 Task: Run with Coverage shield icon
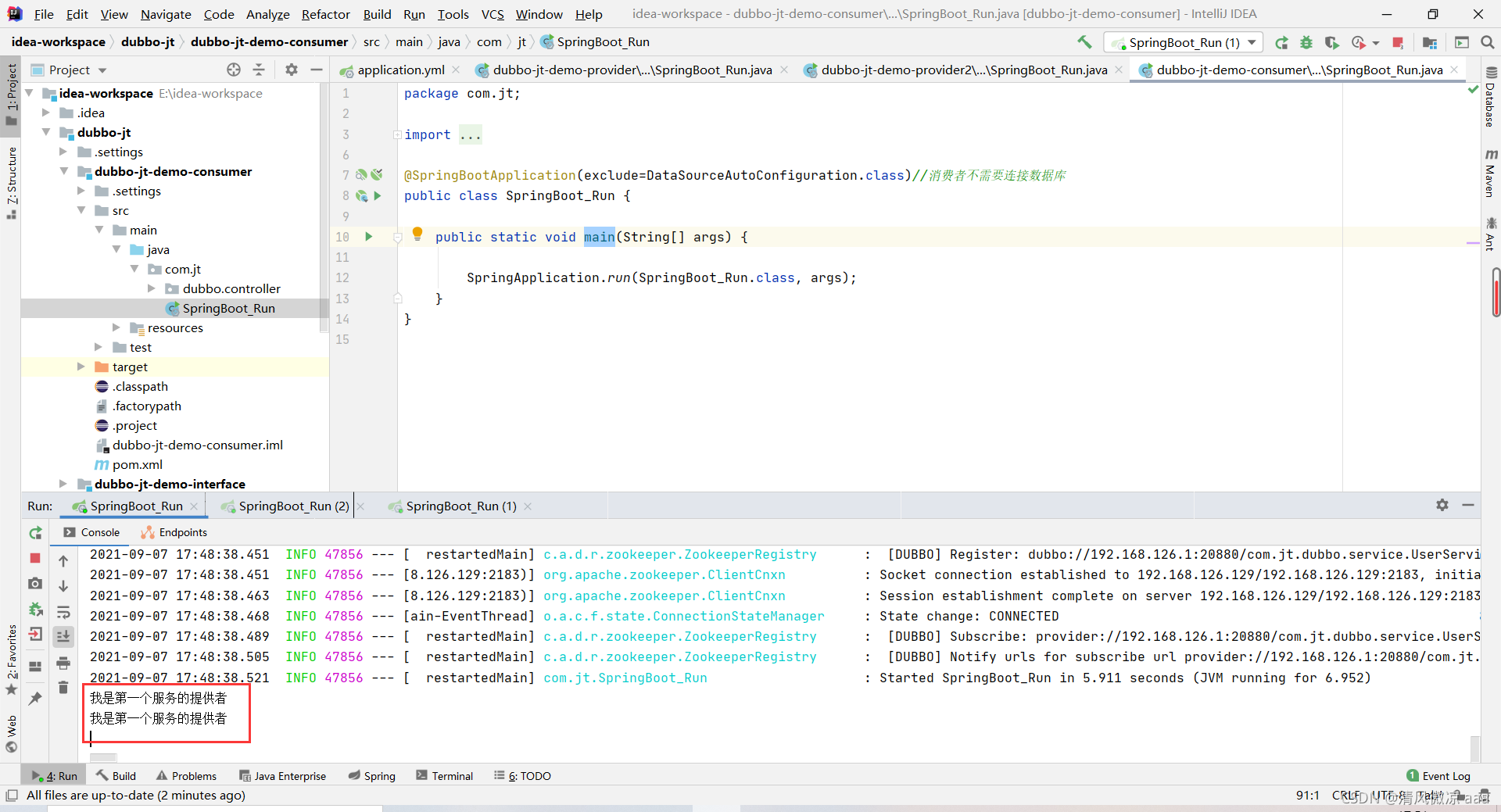[1332, 42]
